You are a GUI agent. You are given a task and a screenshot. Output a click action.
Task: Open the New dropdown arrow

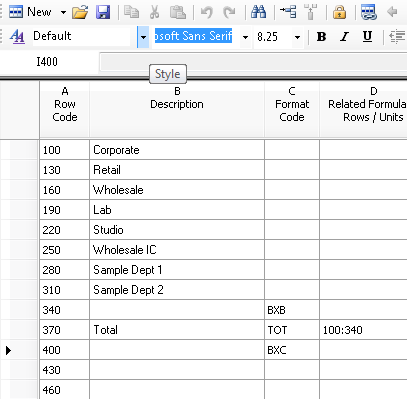tap(63, 12)
